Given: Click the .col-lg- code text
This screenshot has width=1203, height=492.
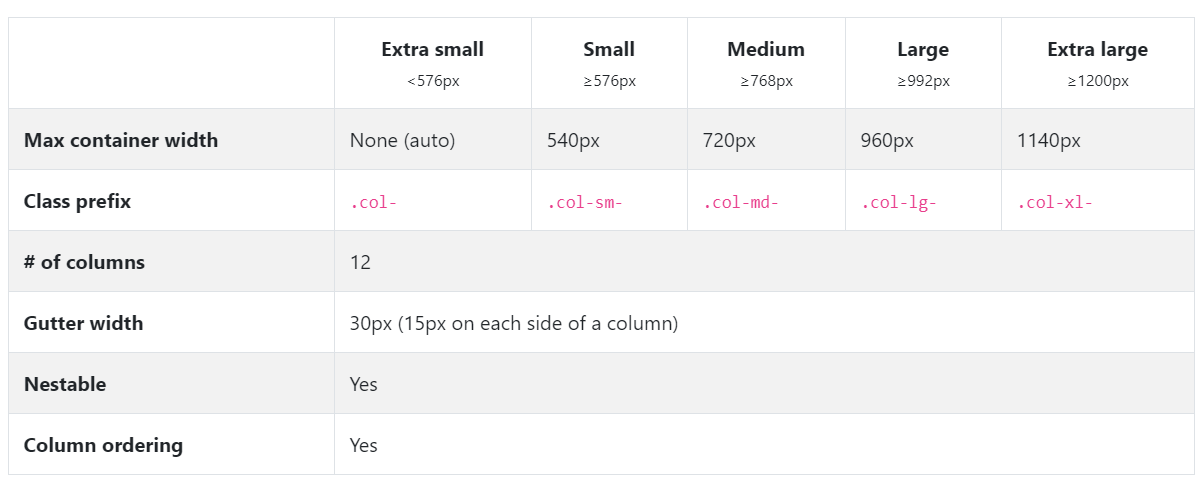Looking at the screenshot, I should click(898, 203).
